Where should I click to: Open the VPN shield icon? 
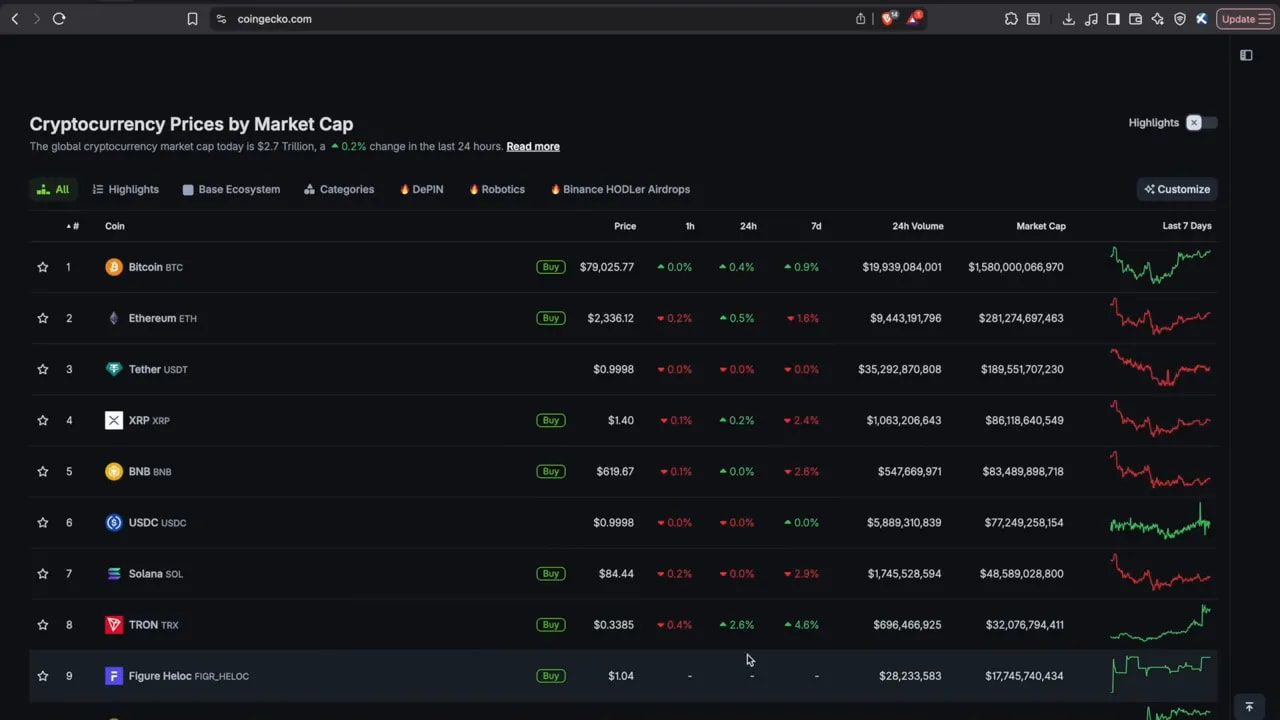pos(1179,19)
